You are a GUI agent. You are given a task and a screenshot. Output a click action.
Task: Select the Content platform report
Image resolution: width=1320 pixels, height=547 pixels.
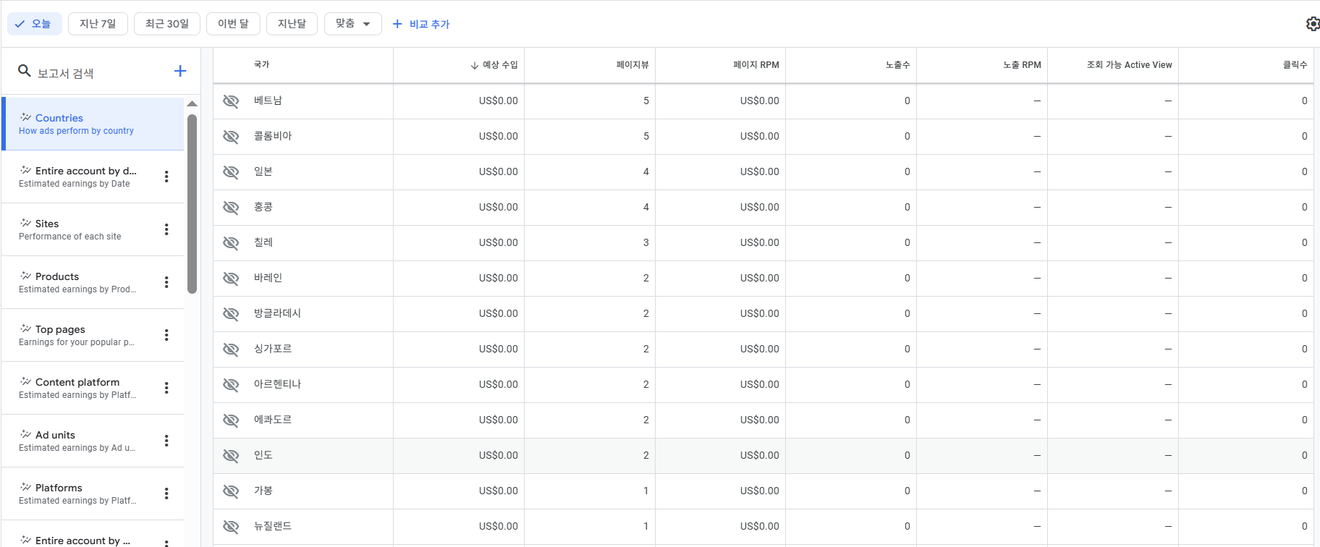tap(78, 388)
